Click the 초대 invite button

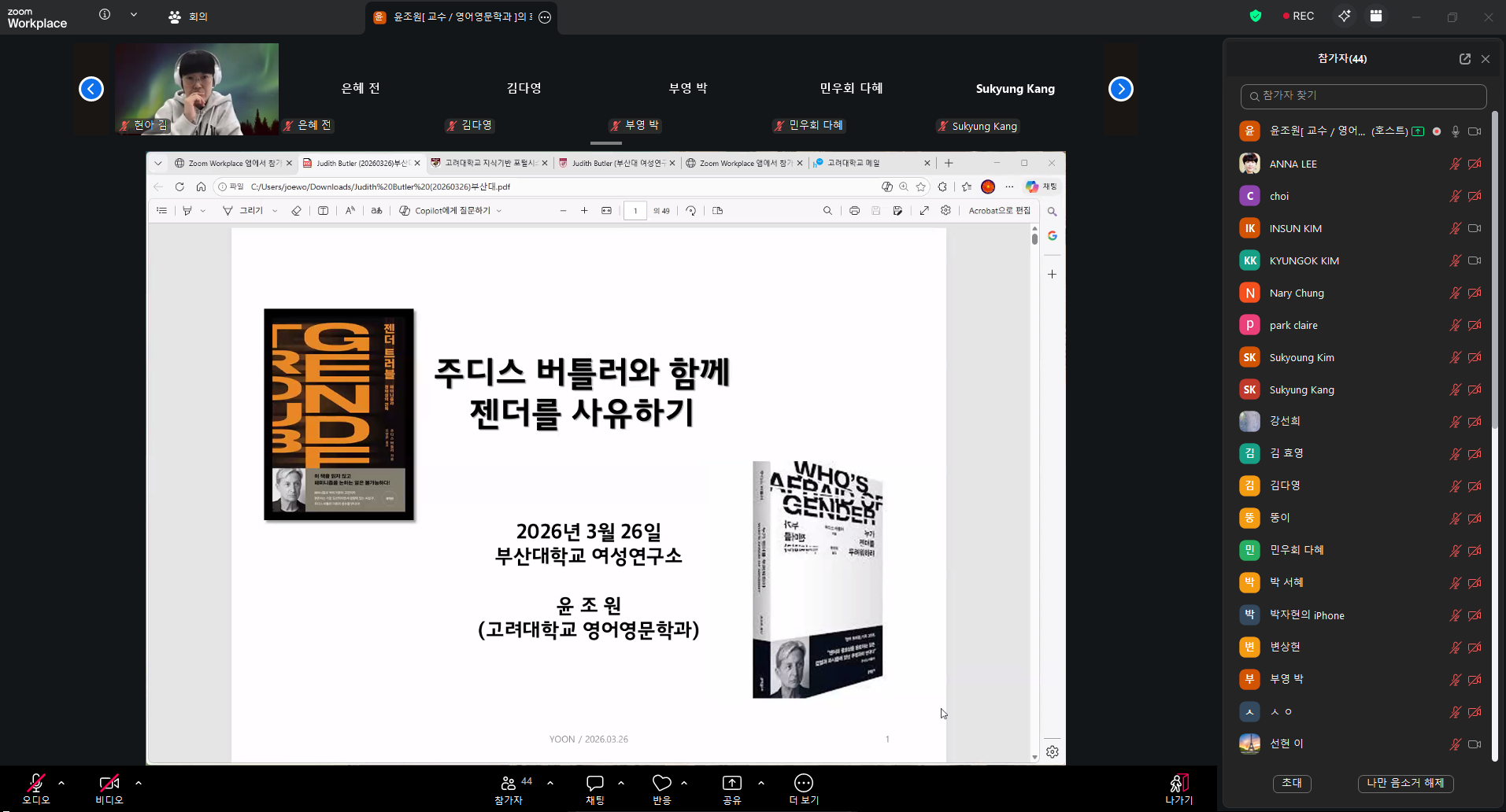click(1291, 783)
